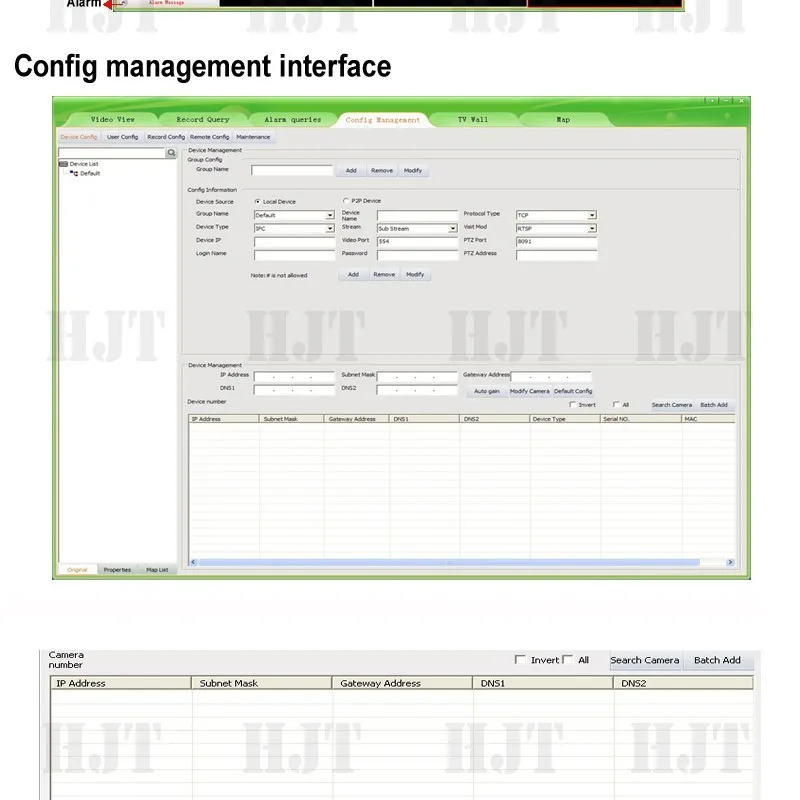Viewport: 800px width, 800px height.
Task: Toggle All checkbox in enlarged lower panel
Action: 567,660
